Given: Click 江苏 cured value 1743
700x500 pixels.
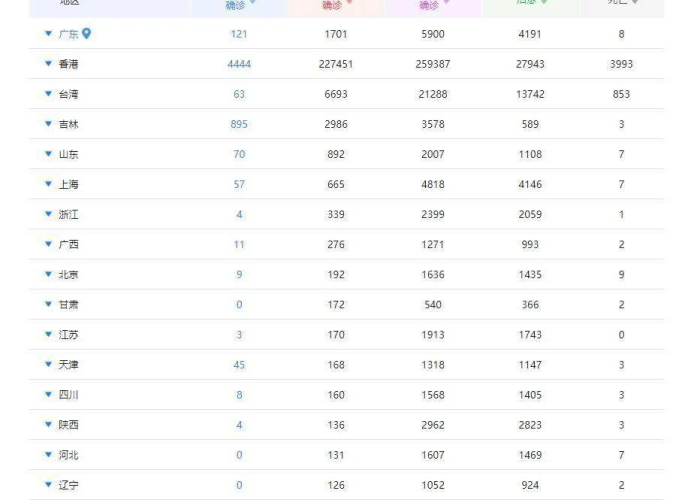Looking at the screenshot, I should [x=530, y=335].
